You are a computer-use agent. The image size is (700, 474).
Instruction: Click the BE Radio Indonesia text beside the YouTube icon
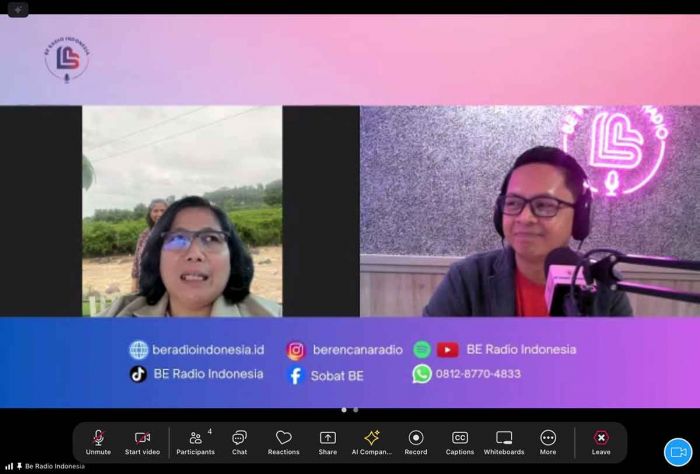(x=521, y=349)
